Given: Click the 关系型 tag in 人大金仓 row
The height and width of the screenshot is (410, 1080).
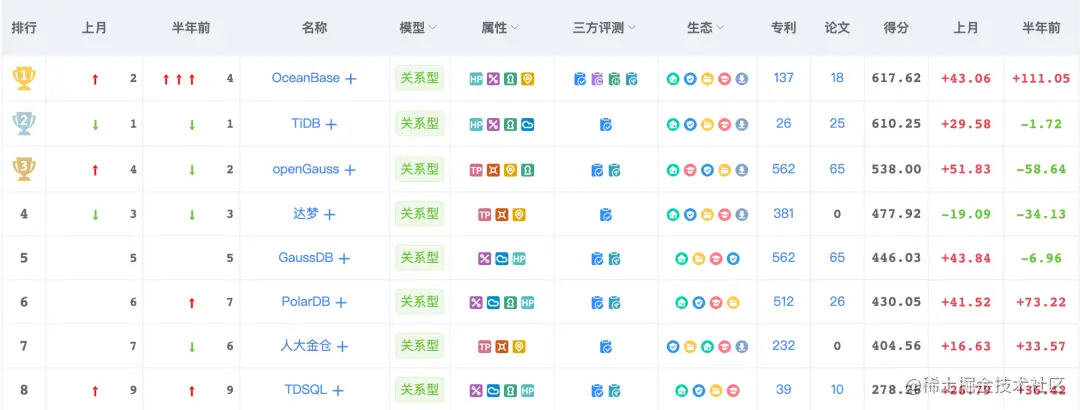Looking at the screenshot, I should [x=419, y=345].
